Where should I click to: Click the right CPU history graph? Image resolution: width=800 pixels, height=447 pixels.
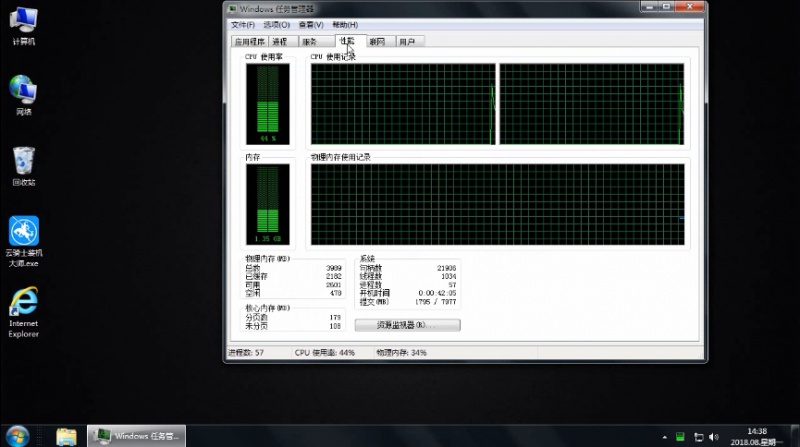click(592, 104)
